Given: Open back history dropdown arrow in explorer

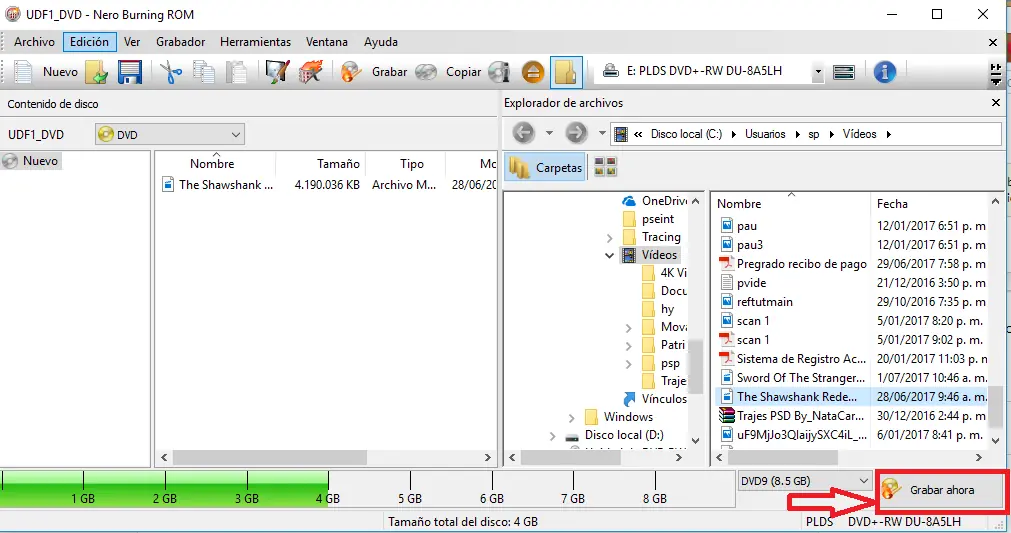Looking at the screenshot, I should (549, 133).
